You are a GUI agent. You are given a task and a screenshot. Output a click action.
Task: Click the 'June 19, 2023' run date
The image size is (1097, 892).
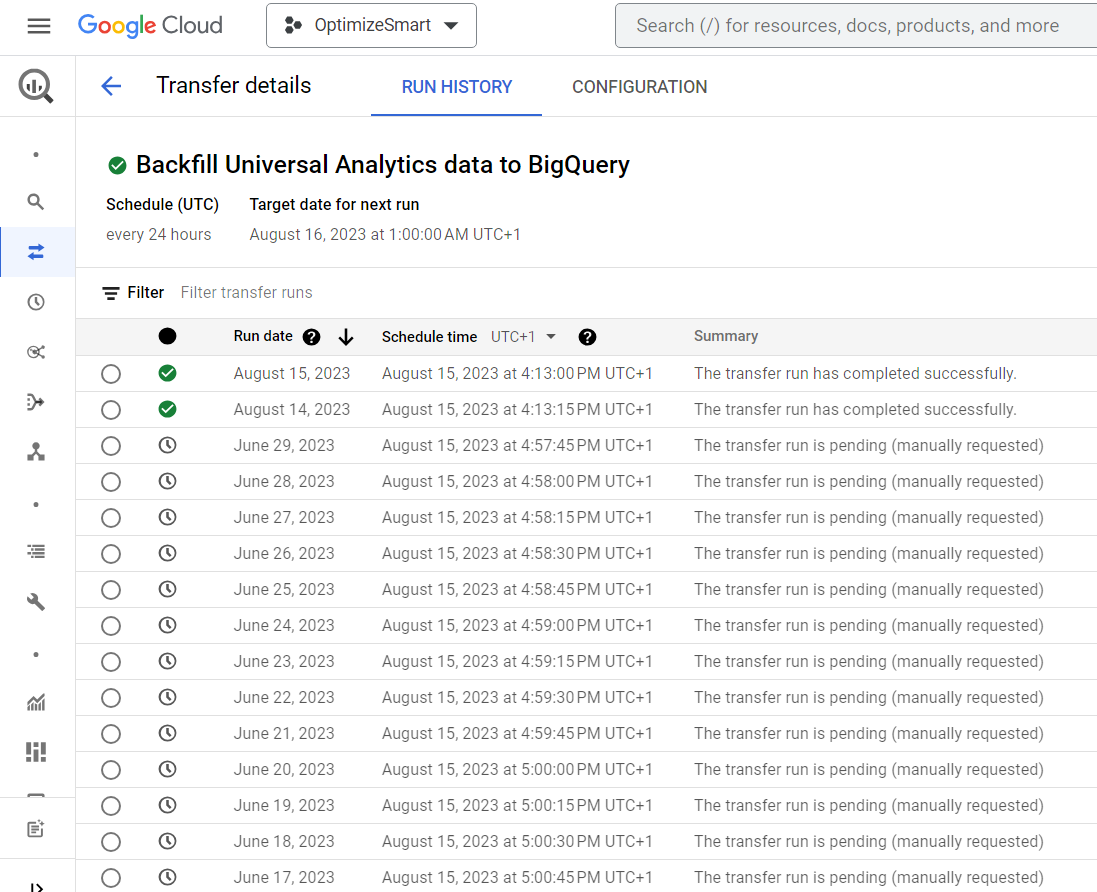[284, 805]
